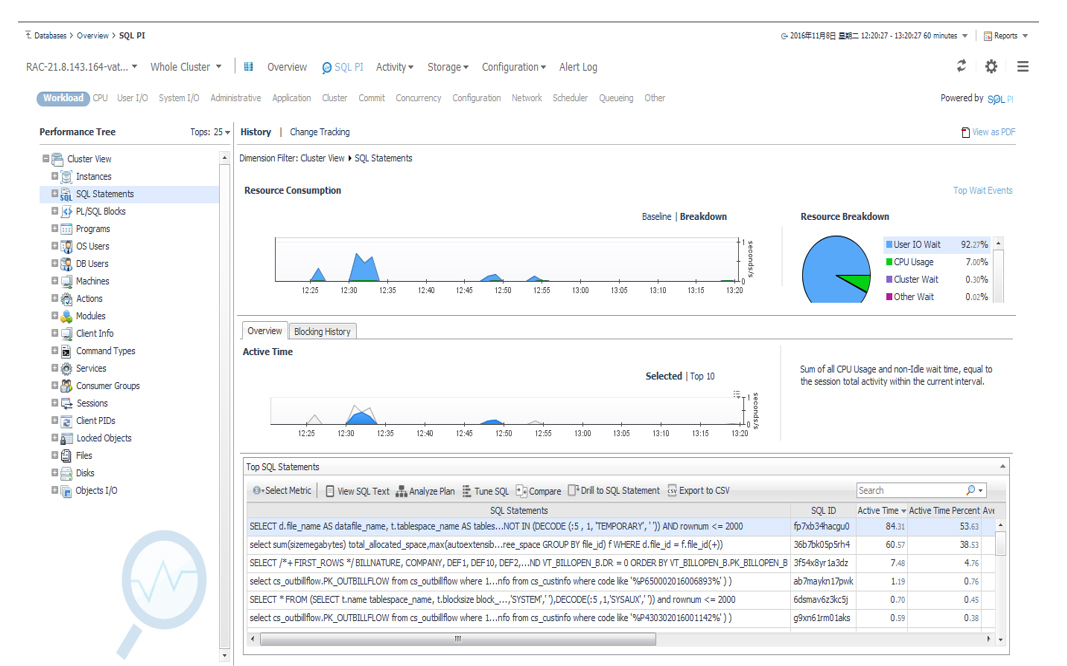The image size is (1067, 666).
Task: Click in the Top SQL Statements Search field
Action: [910, 490]
